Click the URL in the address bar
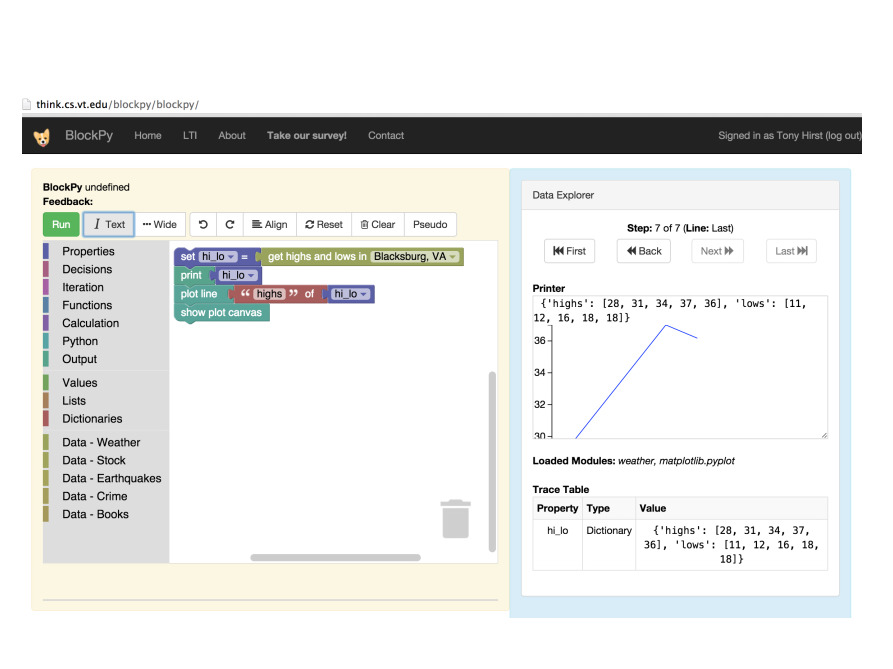Screen dimensions: 893x669 [x=117, y=104]
